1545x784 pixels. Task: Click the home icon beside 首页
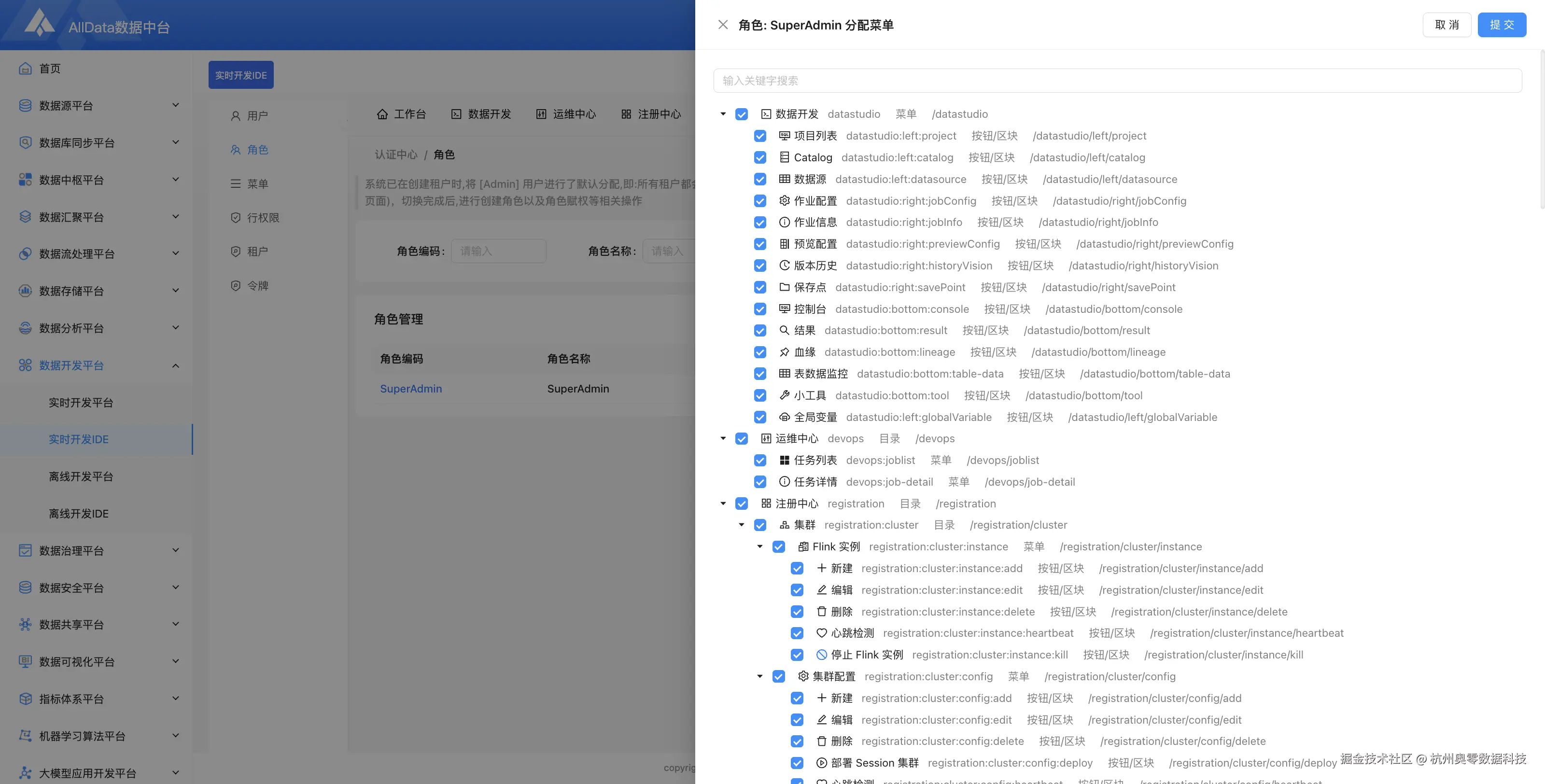25,69
